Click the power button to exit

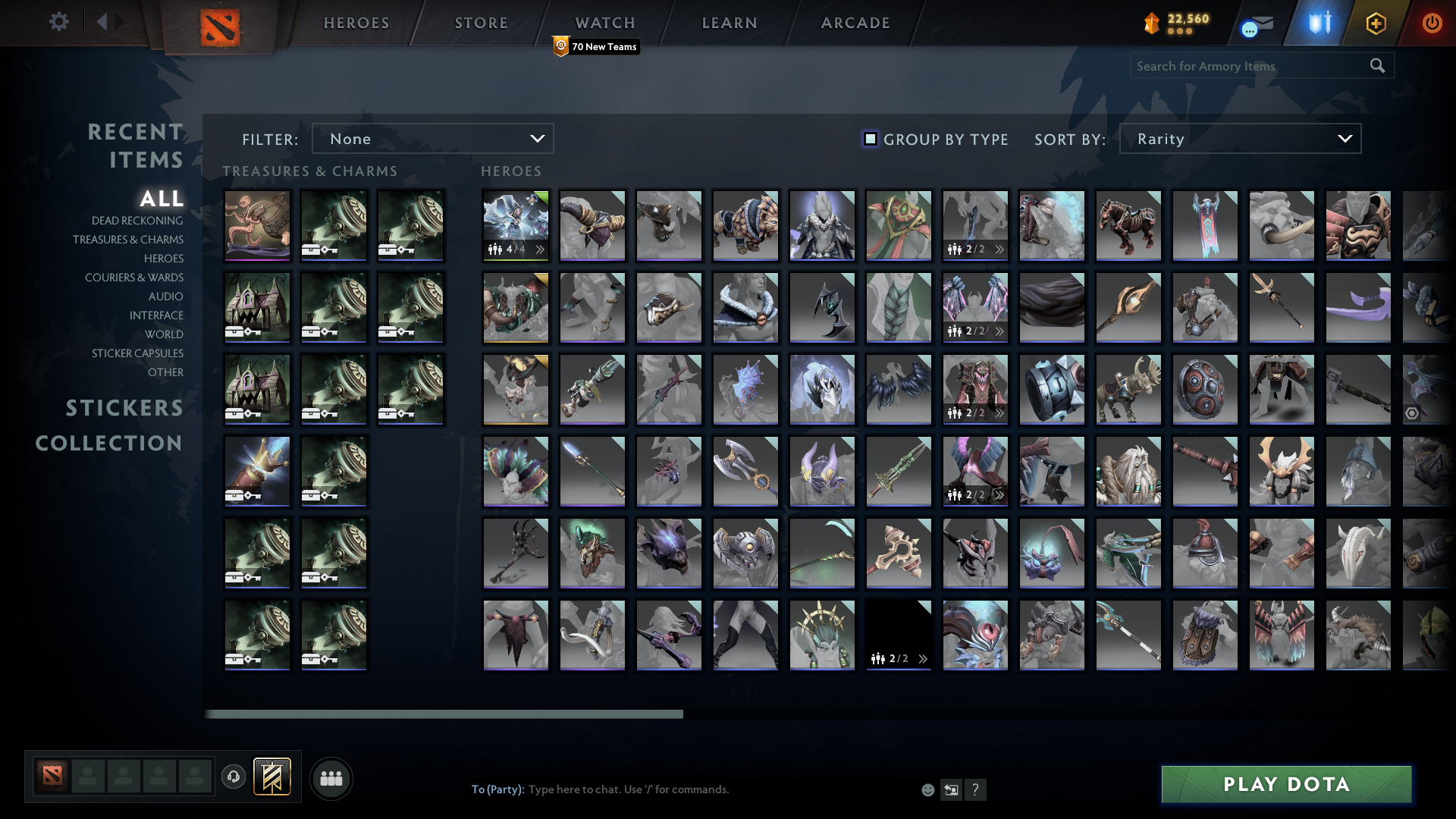pos(1432,23)
